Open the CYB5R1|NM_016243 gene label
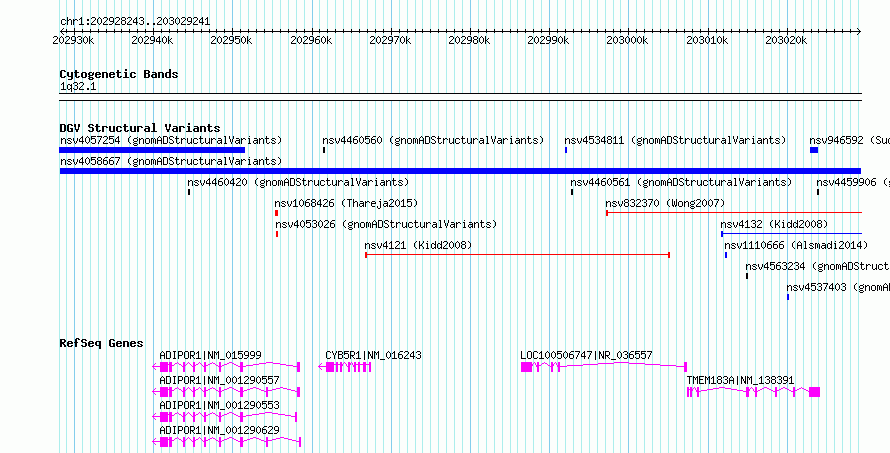This screenshot has width=890, height=453. click(373, 356)
